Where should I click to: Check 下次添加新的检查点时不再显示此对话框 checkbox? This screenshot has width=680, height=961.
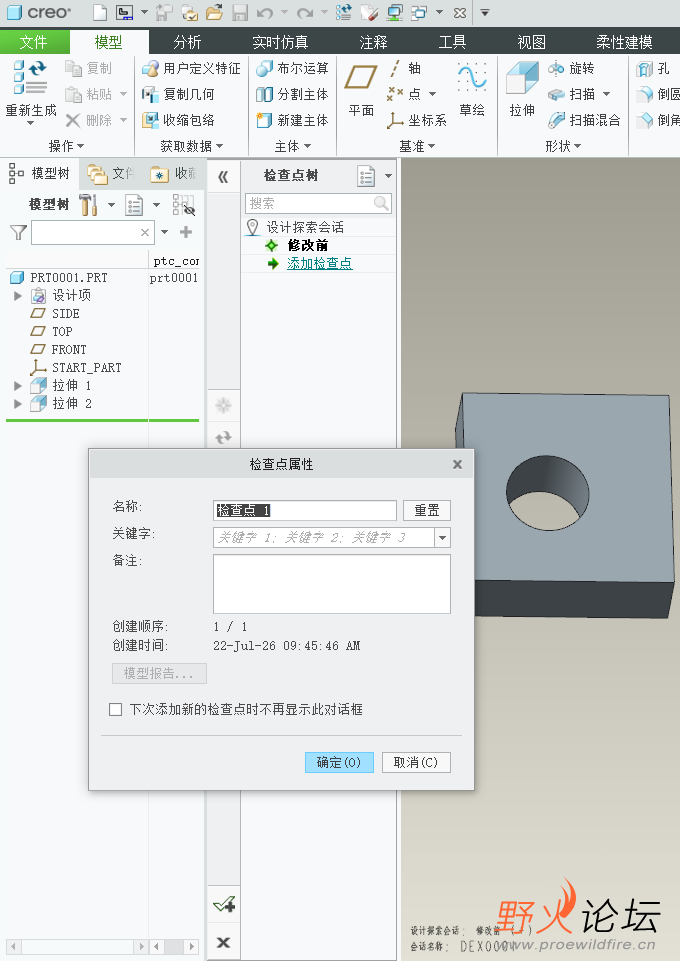115,709
